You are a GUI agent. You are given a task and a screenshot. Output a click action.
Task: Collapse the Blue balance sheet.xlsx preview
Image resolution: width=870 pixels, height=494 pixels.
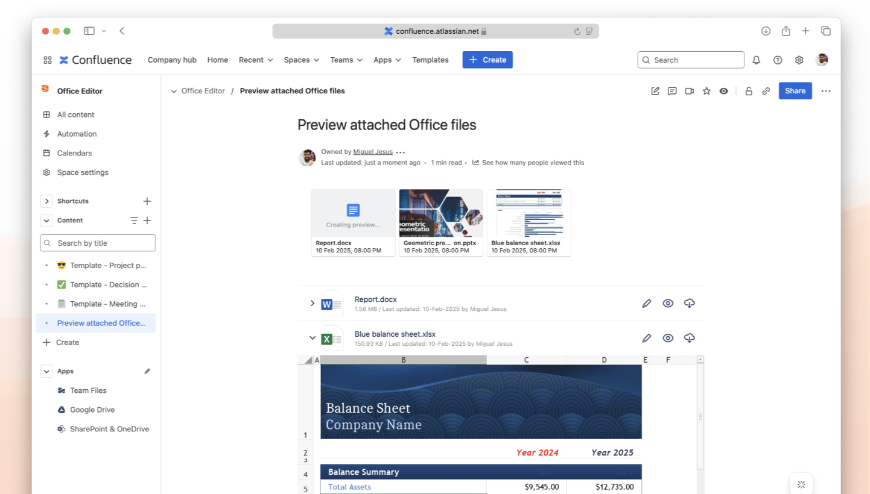click(x=312, y=338)
